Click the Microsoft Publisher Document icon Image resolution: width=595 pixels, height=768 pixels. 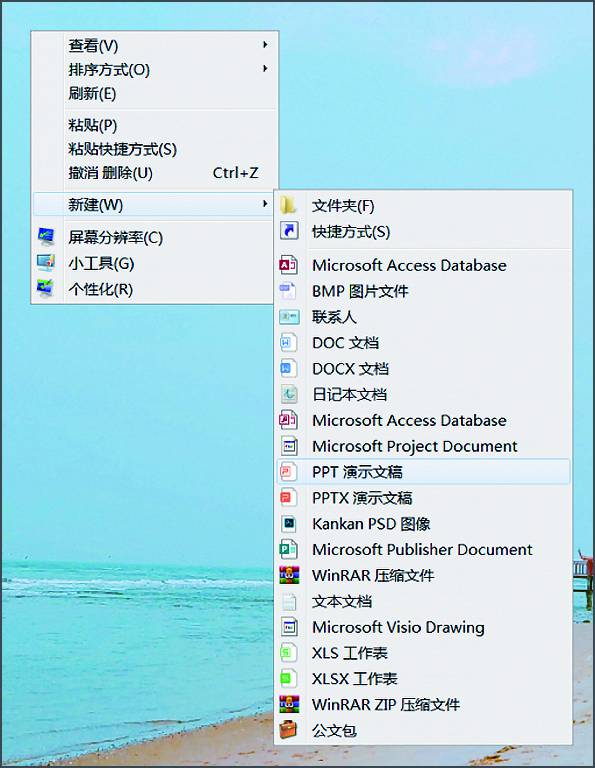pos(288,549)
